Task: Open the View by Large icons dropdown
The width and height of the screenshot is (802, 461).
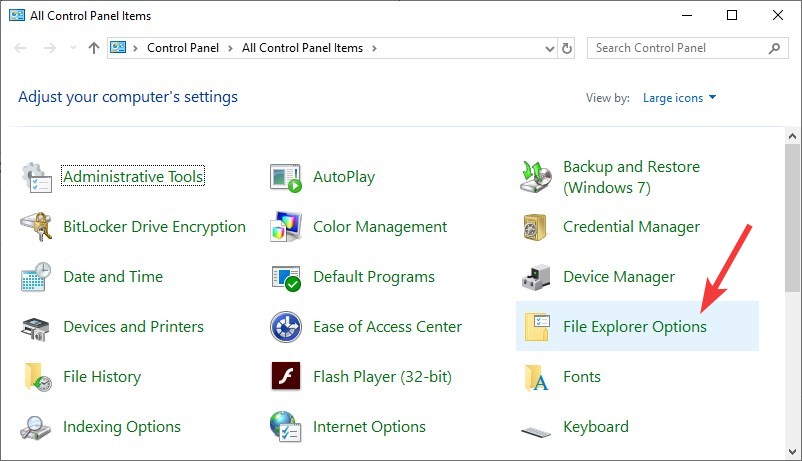Action: [679, 98]
